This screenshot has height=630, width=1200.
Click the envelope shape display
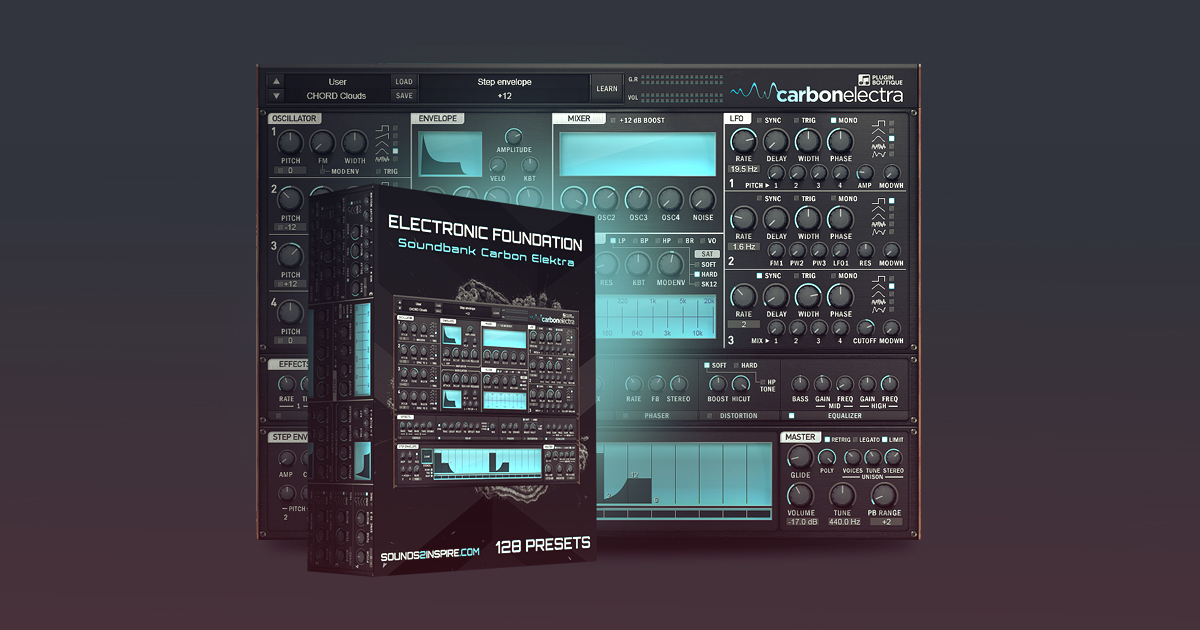[450, 154]
